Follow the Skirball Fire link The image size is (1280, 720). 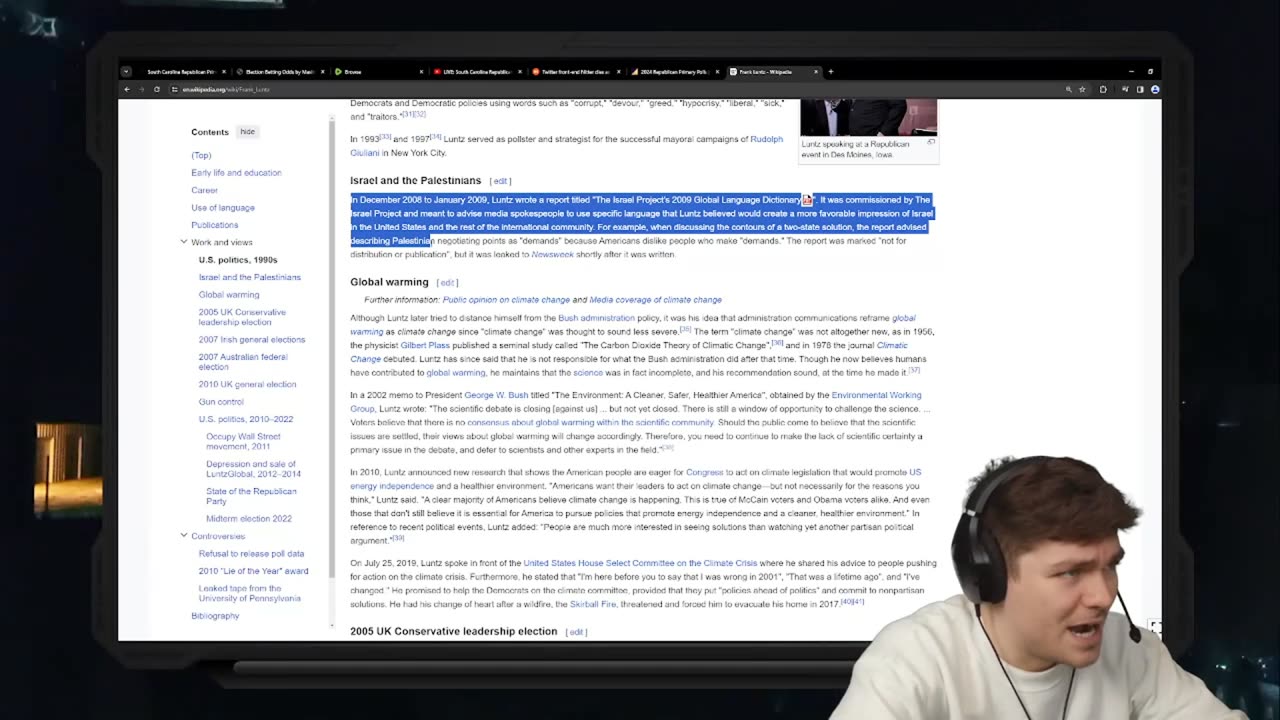pyautogui.click(x=593, y=604)
